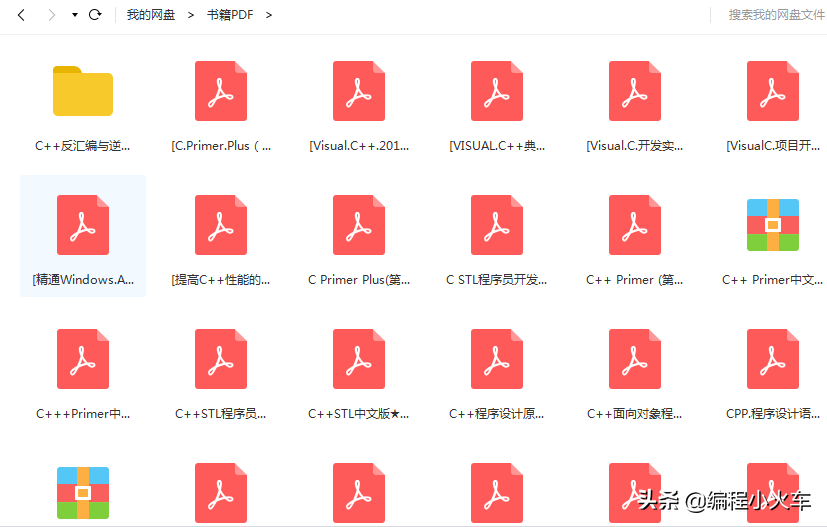Expand chevron after 我的网盘 breadcrumb
This screenshot has height=527, width=827.
click(191, 15)
